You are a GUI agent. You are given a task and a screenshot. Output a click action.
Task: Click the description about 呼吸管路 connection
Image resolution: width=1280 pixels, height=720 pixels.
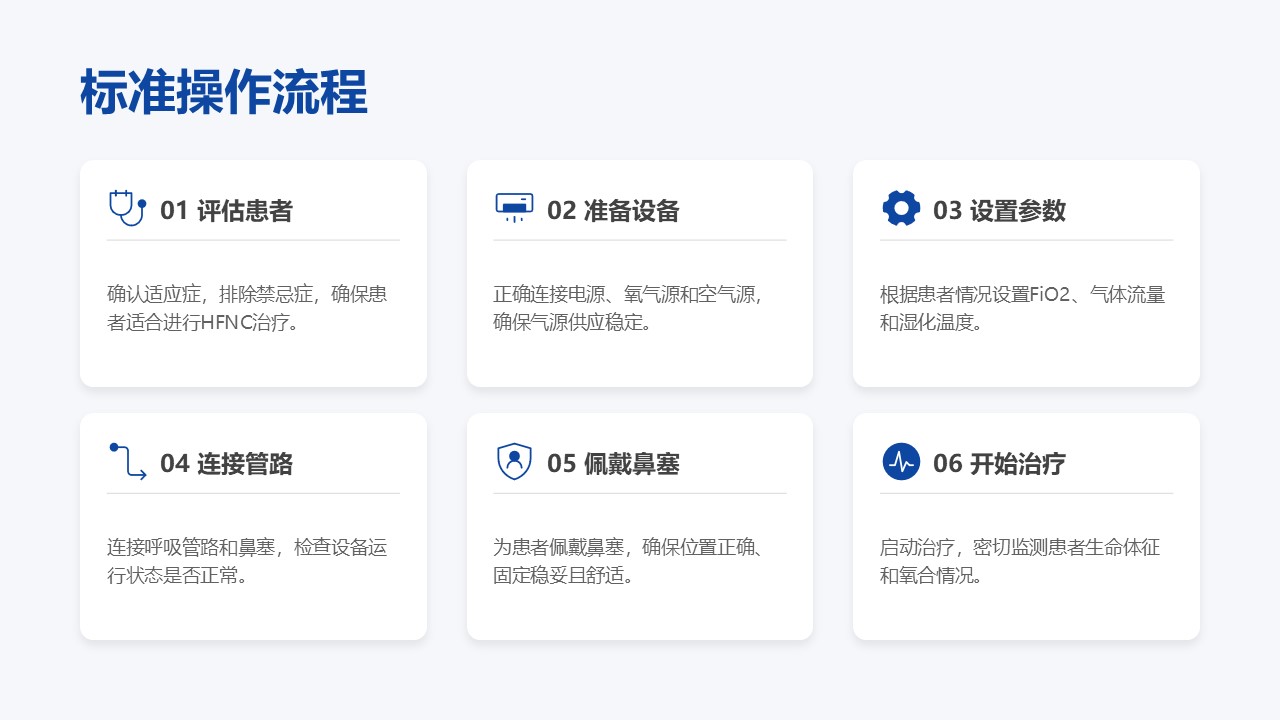pyautogui.click(x=247, y=562)
